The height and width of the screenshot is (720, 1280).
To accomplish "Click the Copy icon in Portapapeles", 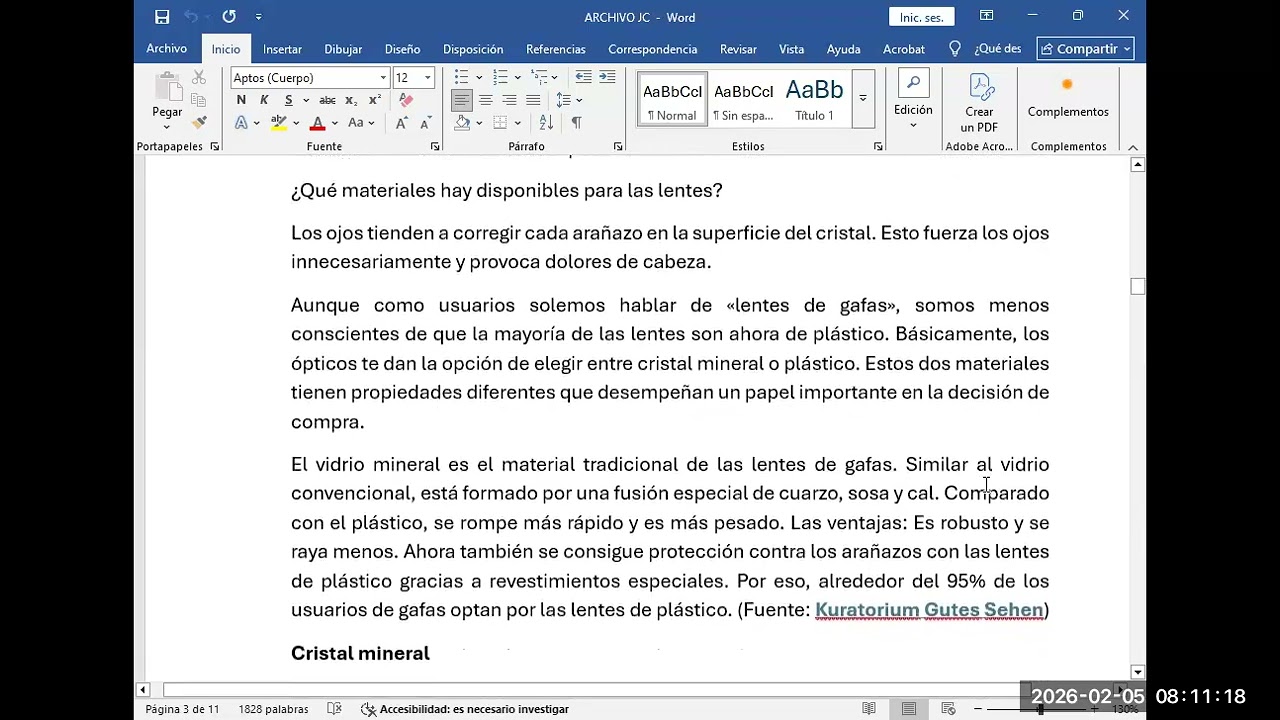I will pyautogui.click(x=199, y=100).
